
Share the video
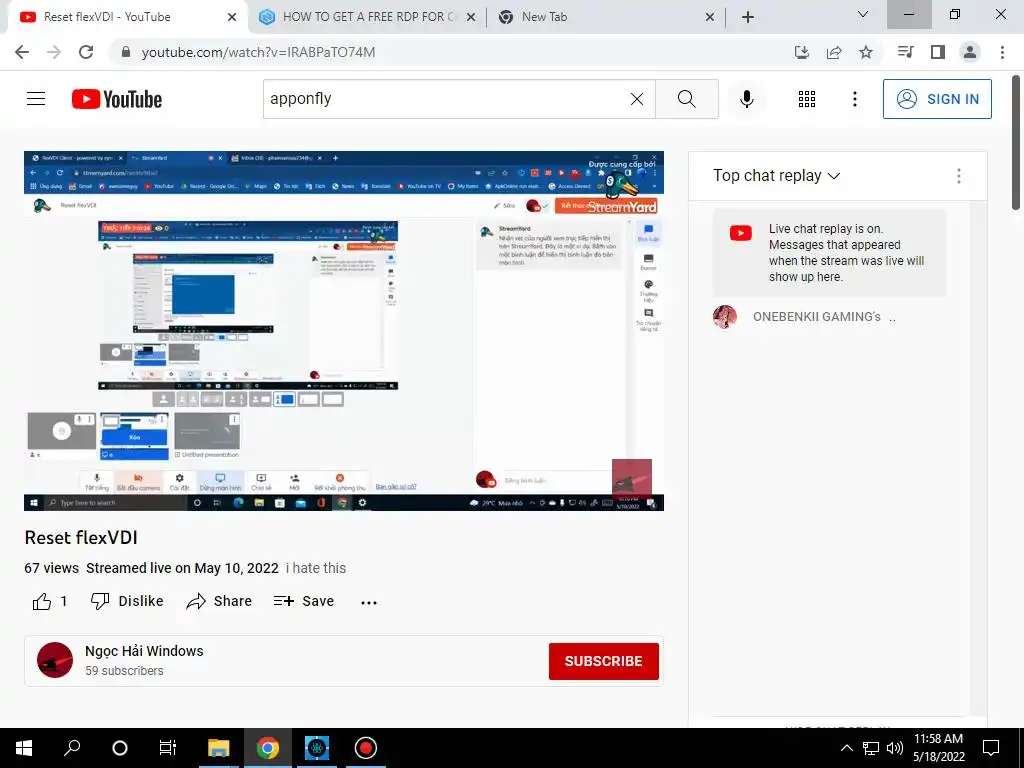[x=219, y=601]
